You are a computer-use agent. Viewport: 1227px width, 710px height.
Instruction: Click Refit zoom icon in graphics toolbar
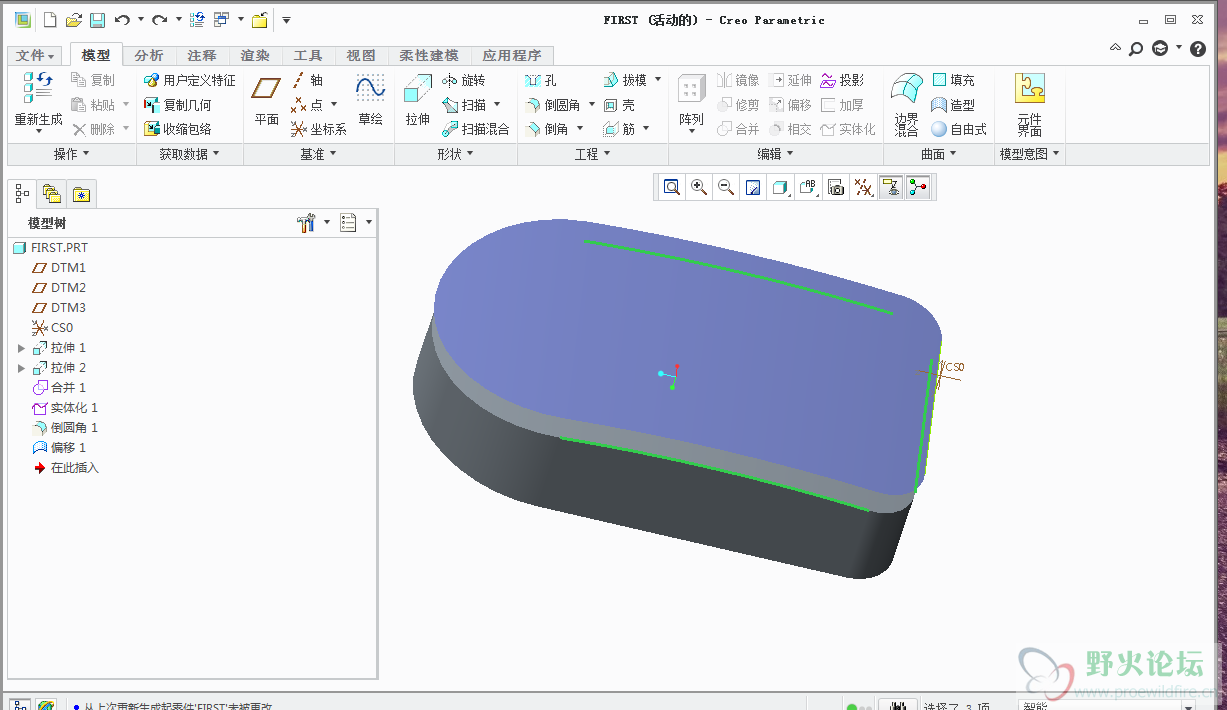[672, 187]
